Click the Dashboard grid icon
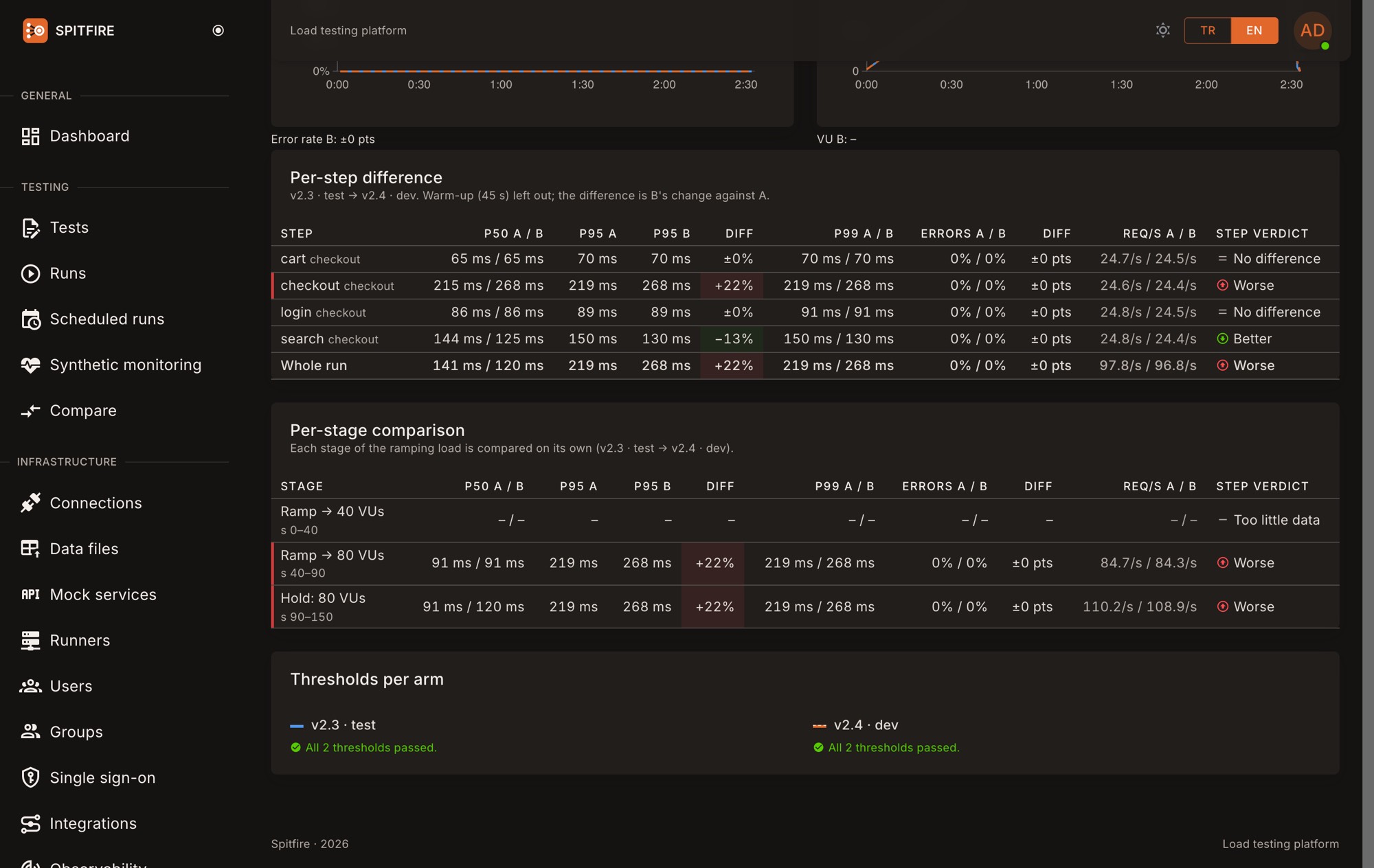This screenshot has width=1374, height=868. (30, 136)
